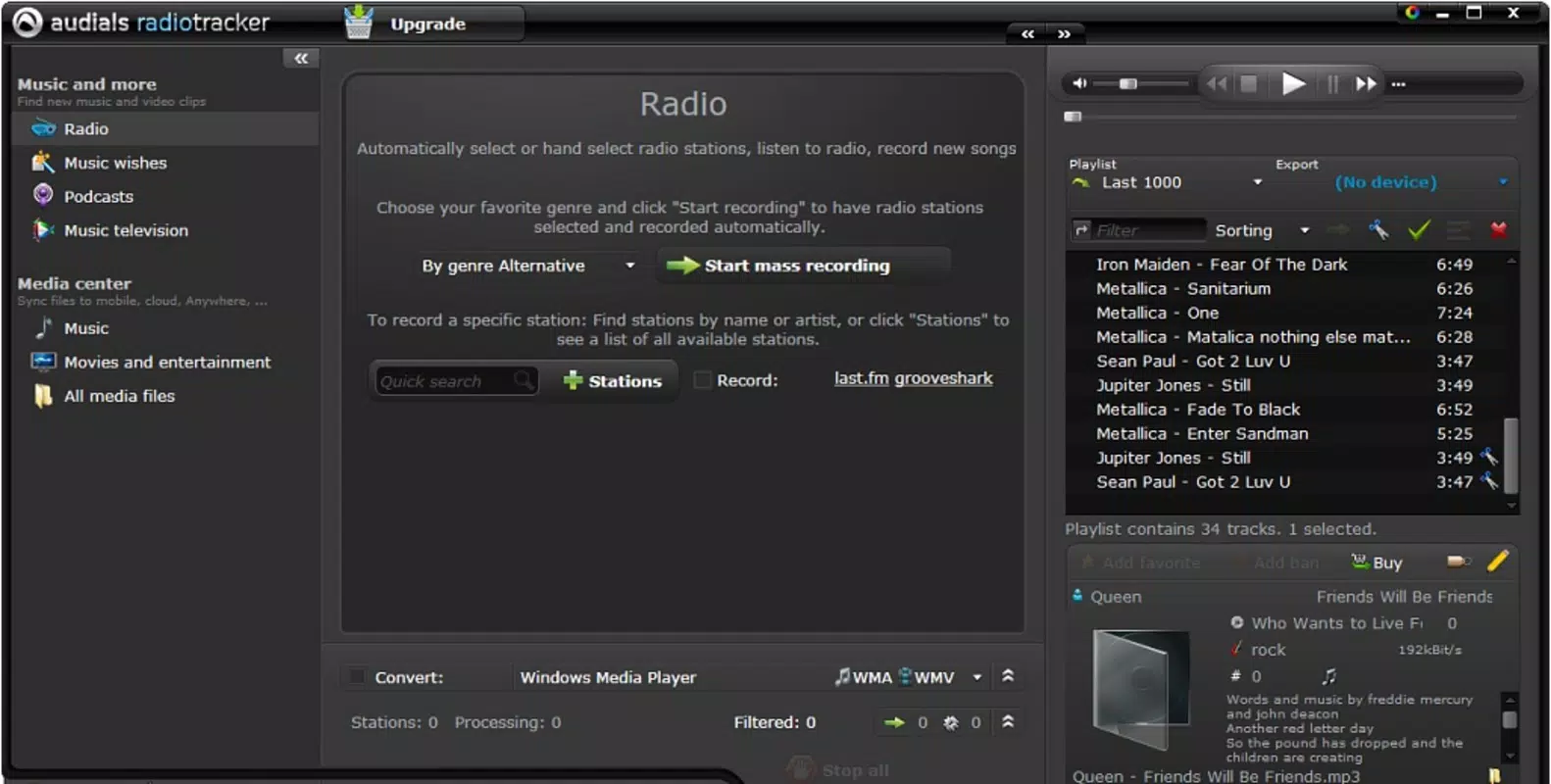Click the green arrow next to Filtered
This screenshot has width=1551, height=784.
click(x=894, y=722)
